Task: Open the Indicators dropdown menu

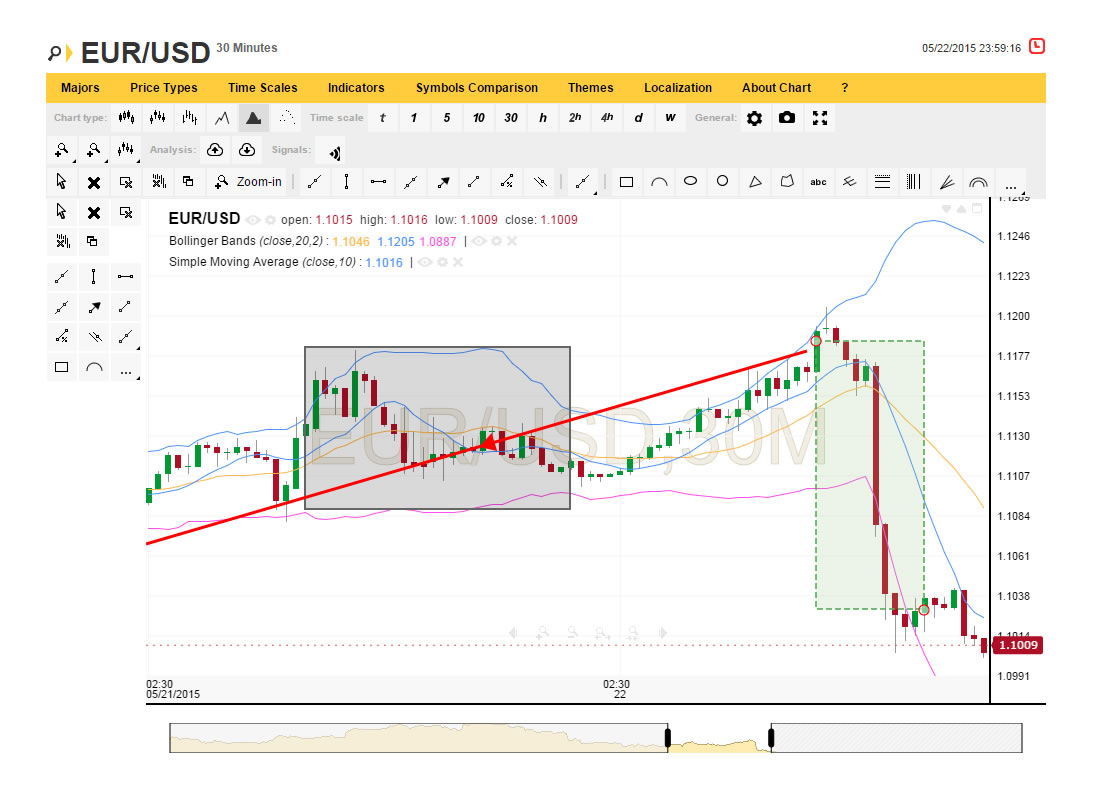Action: pyautogui.click(x=356, y=88)
